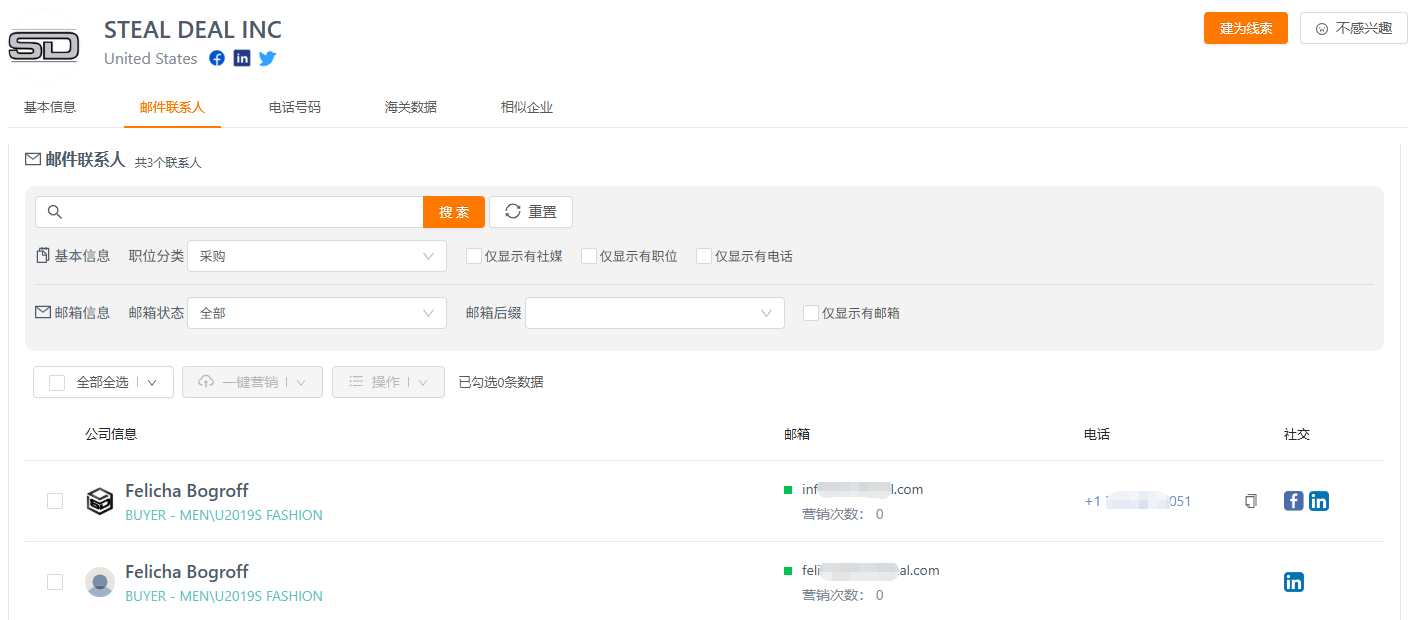Click the magnifier icon in the search box
Screen dimensions: 1413x620
pos(55,212)
